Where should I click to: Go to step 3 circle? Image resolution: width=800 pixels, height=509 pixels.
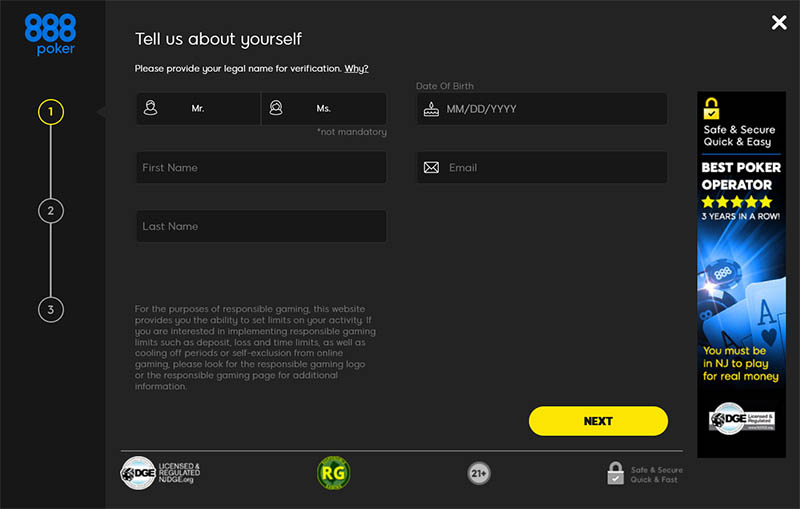(x=51, y=310)
